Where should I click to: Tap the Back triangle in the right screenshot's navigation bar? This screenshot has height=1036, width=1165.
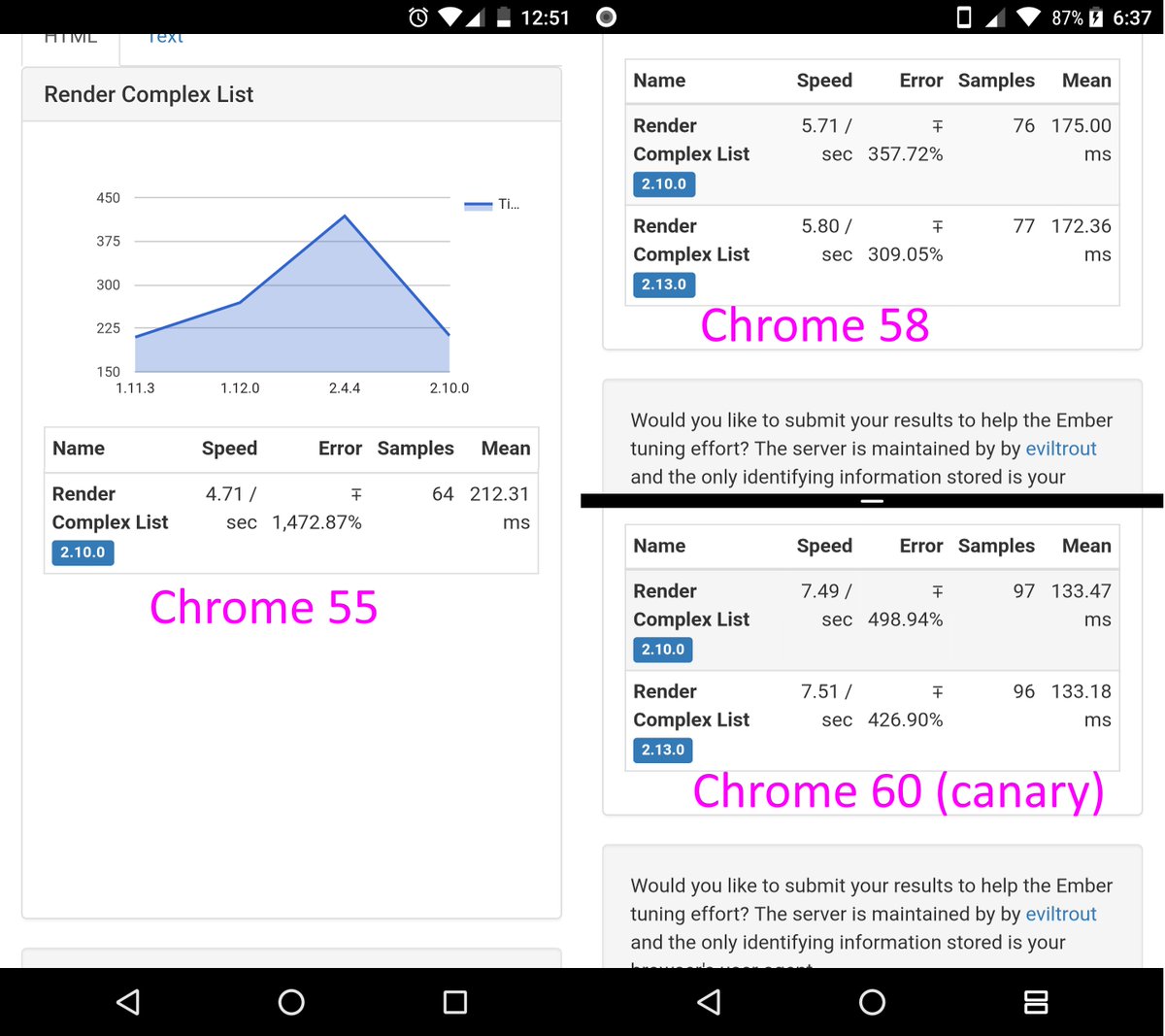click(x=709, y=1002)
